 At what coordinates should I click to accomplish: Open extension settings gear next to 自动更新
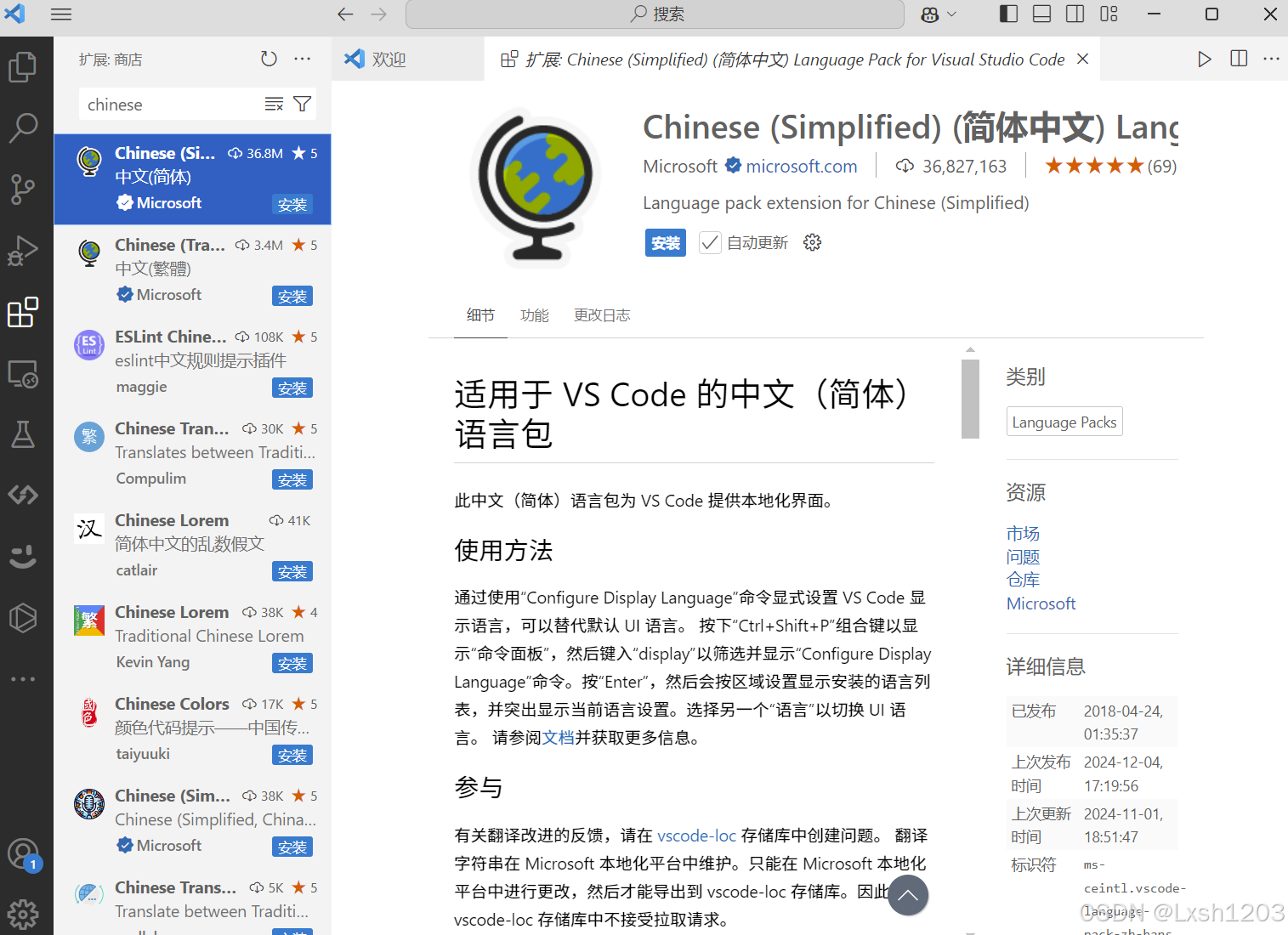[813, 242]
